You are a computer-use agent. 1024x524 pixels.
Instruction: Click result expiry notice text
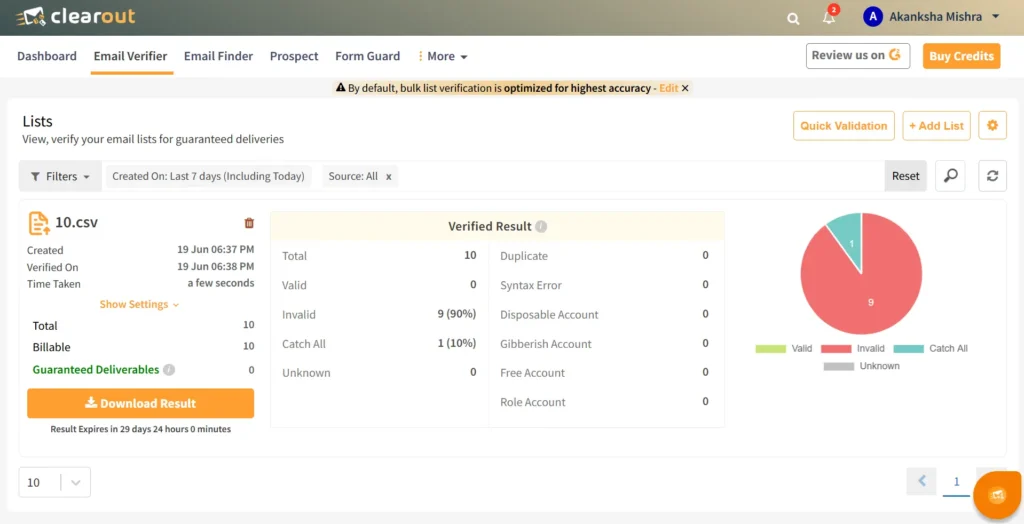click(x=140, y=429)
